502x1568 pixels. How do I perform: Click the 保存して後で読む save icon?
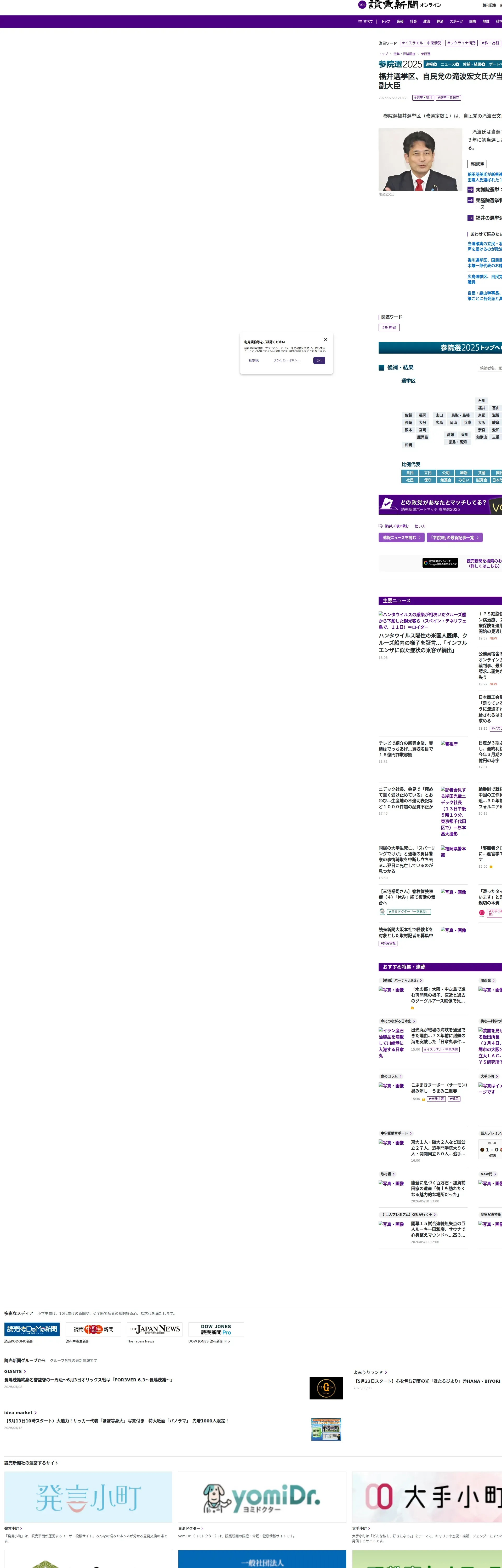click(381, 526)
